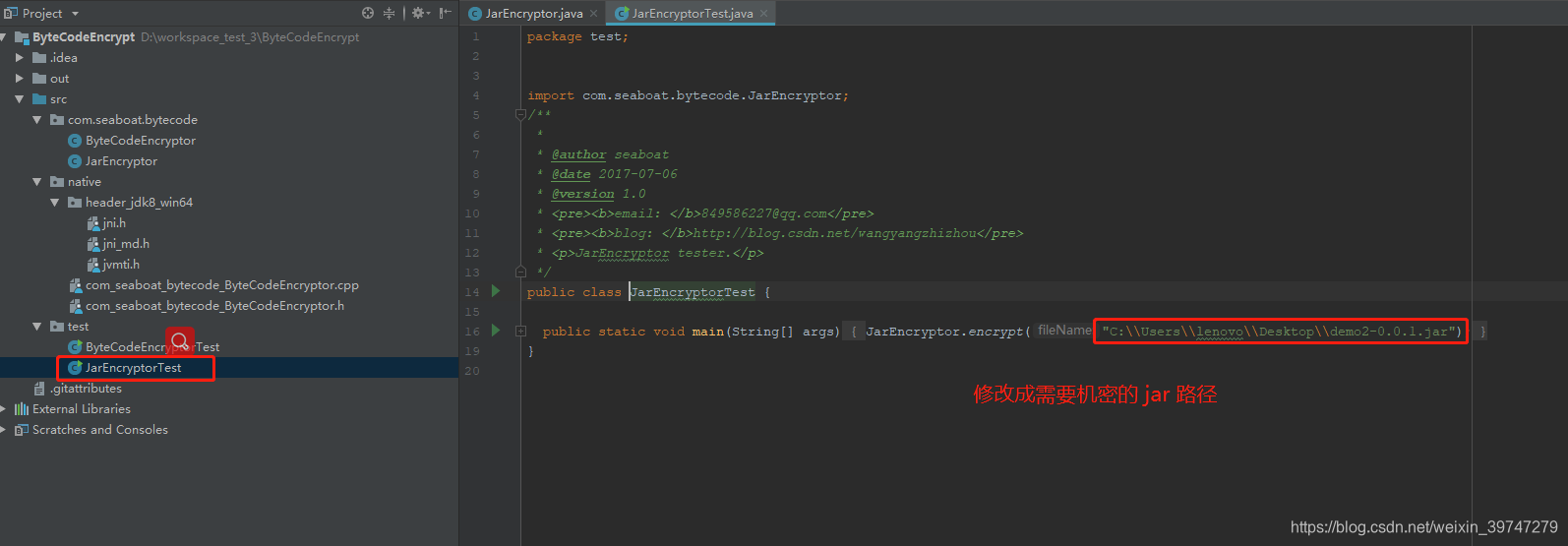Click the Collapse All icon in Project panel
1568x546 pixels.
point(389,13)
